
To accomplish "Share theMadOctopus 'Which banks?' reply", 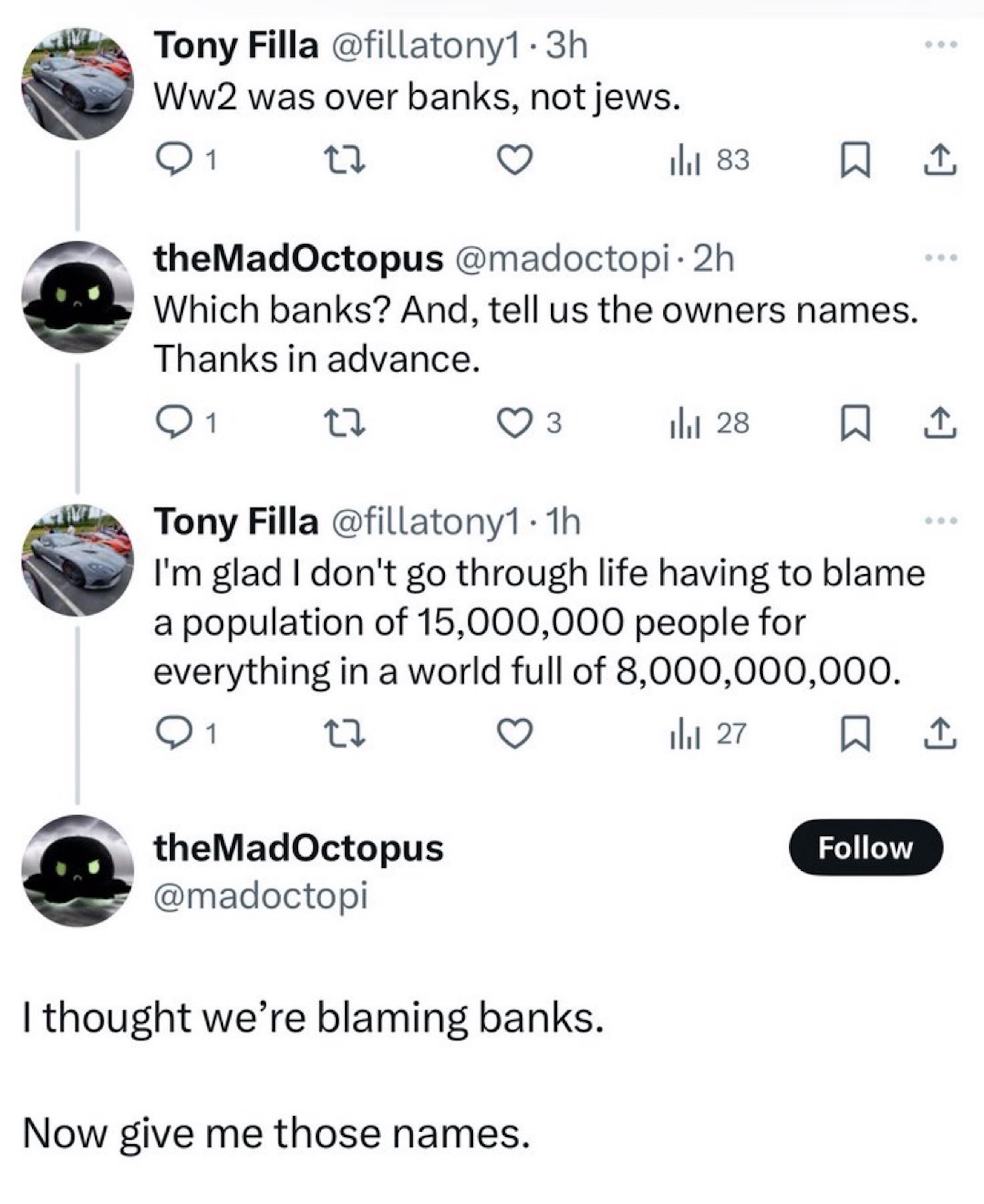I will click(x=940, y=423).
